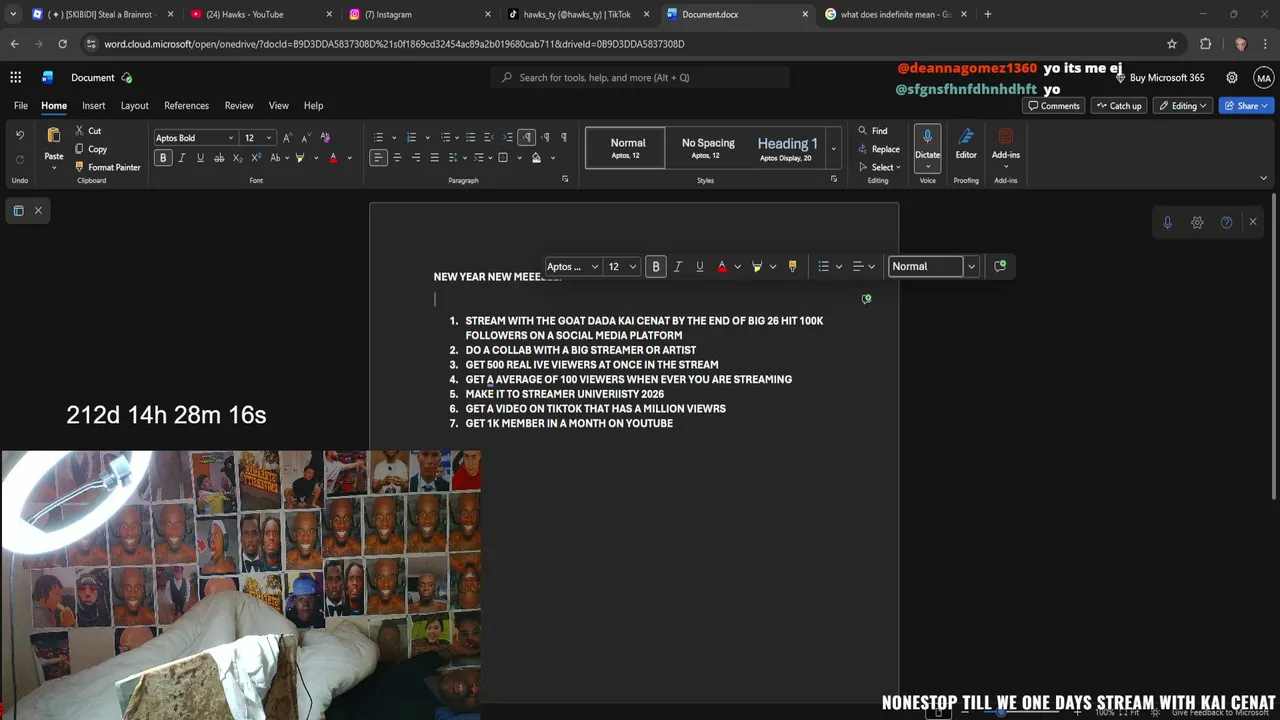Toggle Italic in the ribbon Font group
This screenshot has width=1280, height=720.
[182, 158]
